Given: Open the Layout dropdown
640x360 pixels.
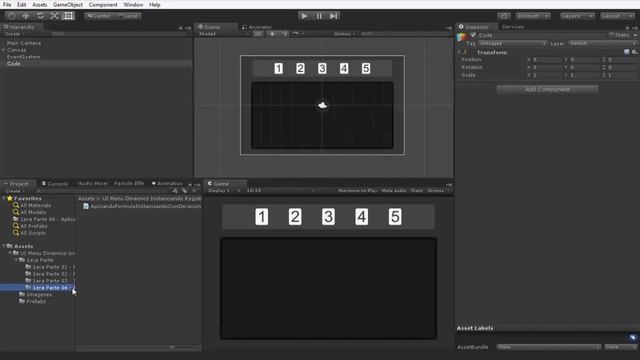Looking at the screenshot, I should 617,16.
